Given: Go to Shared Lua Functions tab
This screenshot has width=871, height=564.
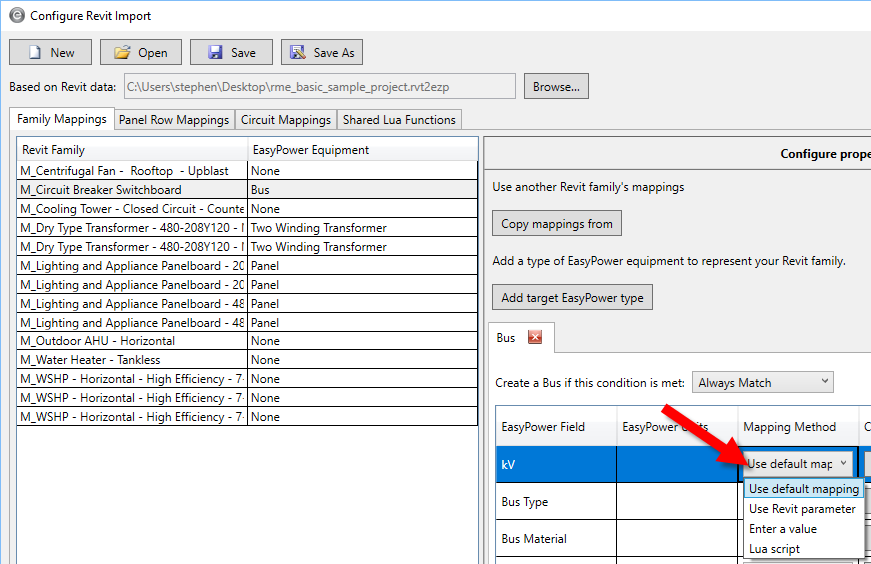Looking at the screenshot, I should coord(399,120).
